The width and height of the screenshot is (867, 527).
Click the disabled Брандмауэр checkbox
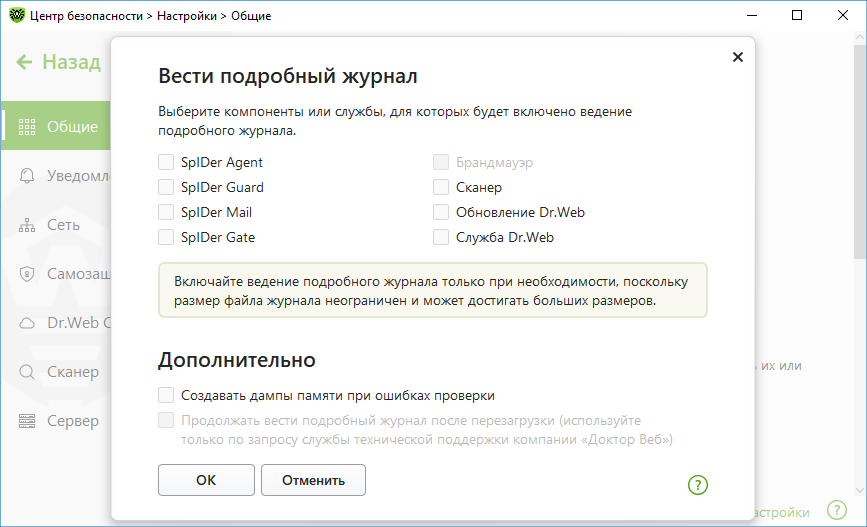[x=441, y=162]
